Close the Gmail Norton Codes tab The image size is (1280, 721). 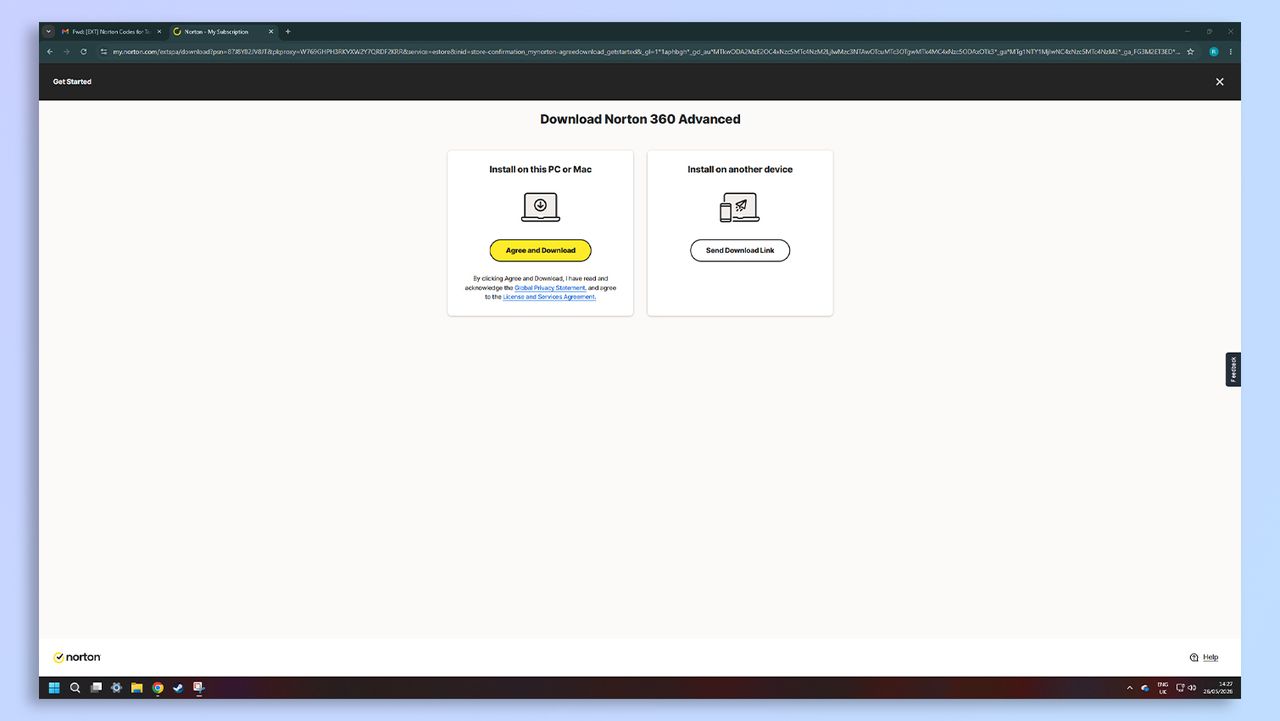coord(158,31)
